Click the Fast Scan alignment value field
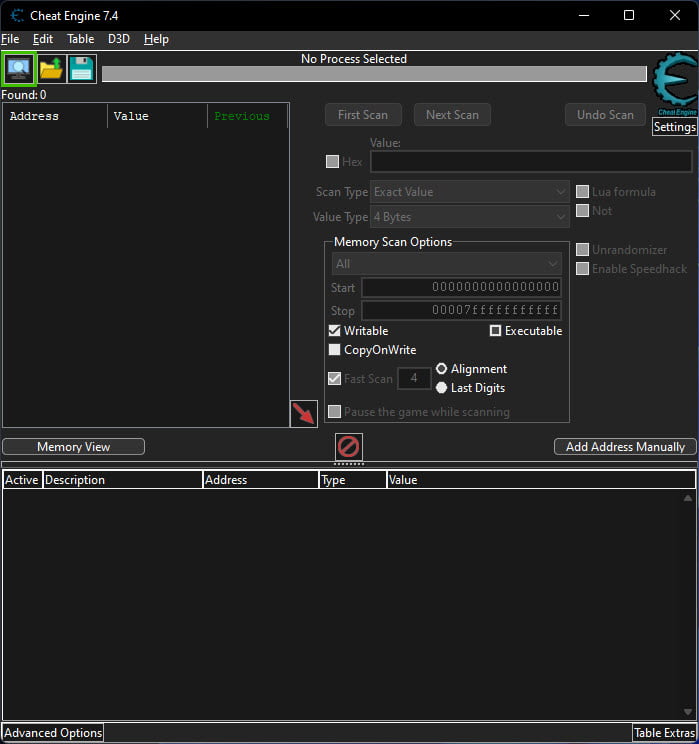The width and height of the screenshot is (699, 744). (x=414, y=378)
